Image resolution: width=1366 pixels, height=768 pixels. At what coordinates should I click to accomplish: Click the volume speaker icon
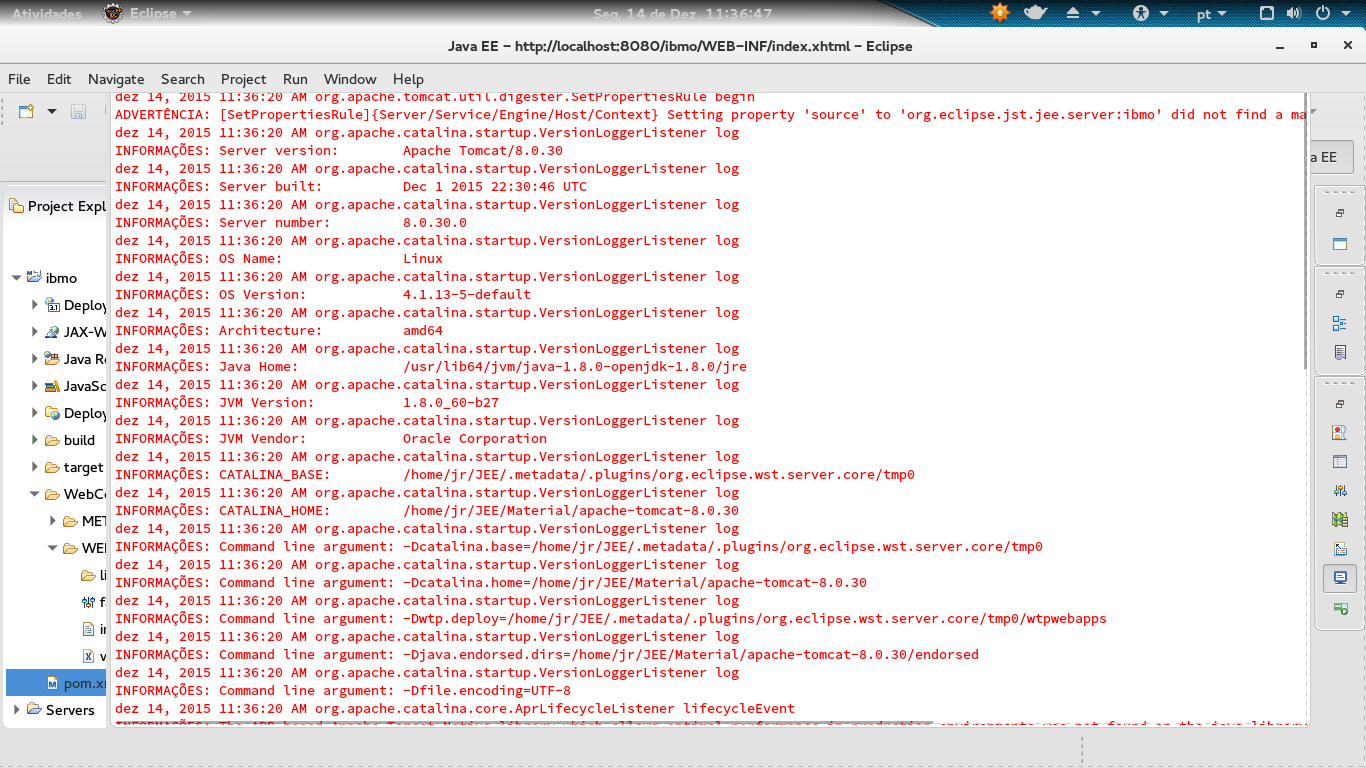pos(1294,14)
